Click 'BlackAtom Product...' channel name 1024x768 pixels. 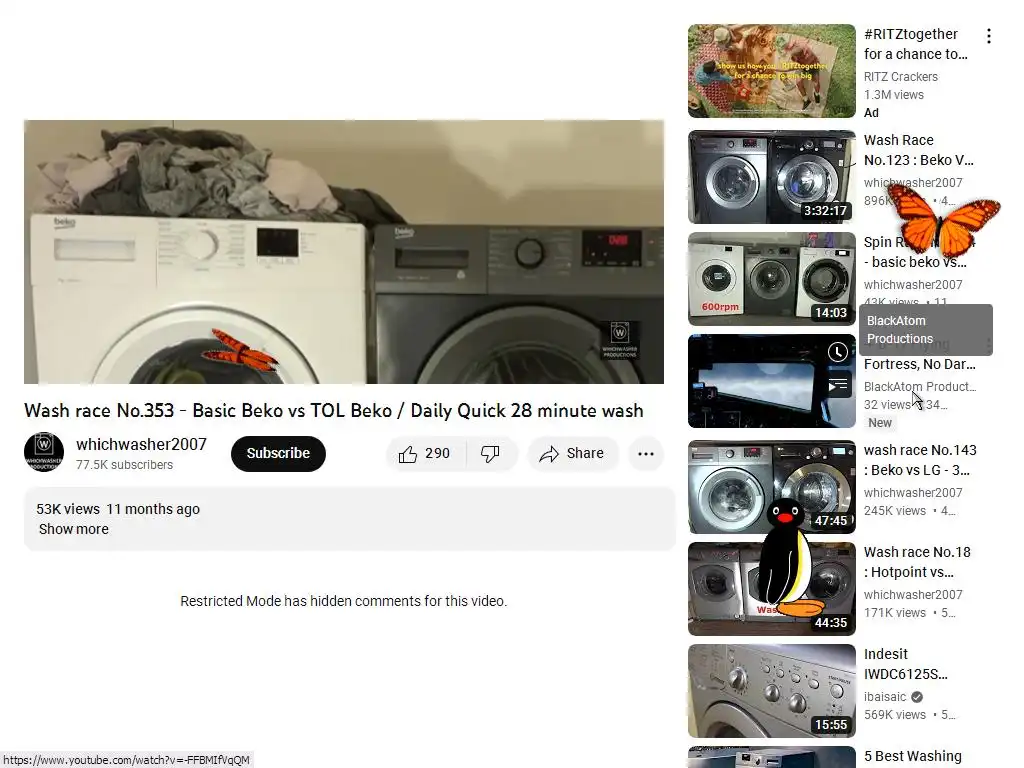click(920, 387)
